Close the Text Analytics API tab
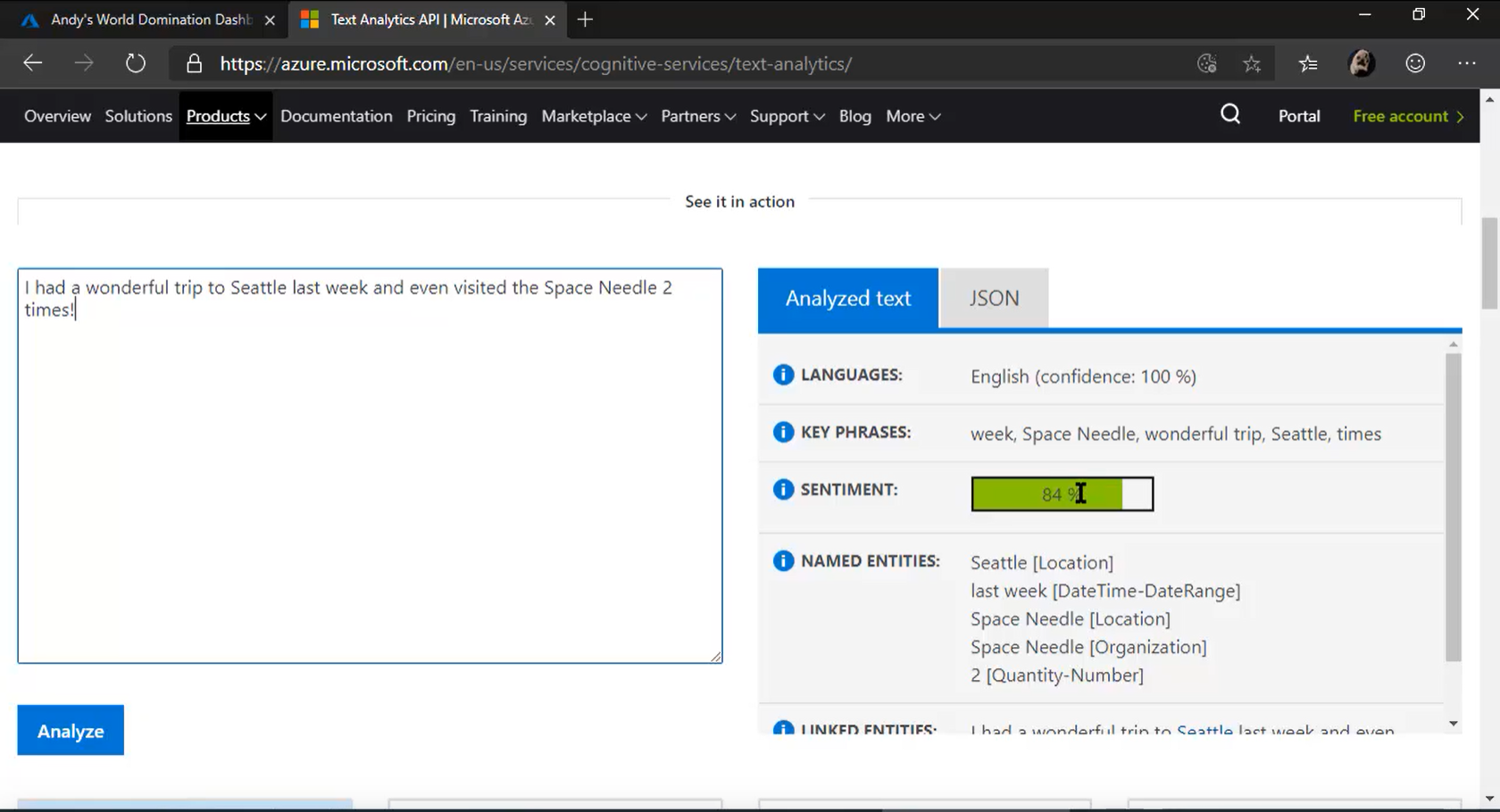The image size is (1500, 812). coord(550,20)
